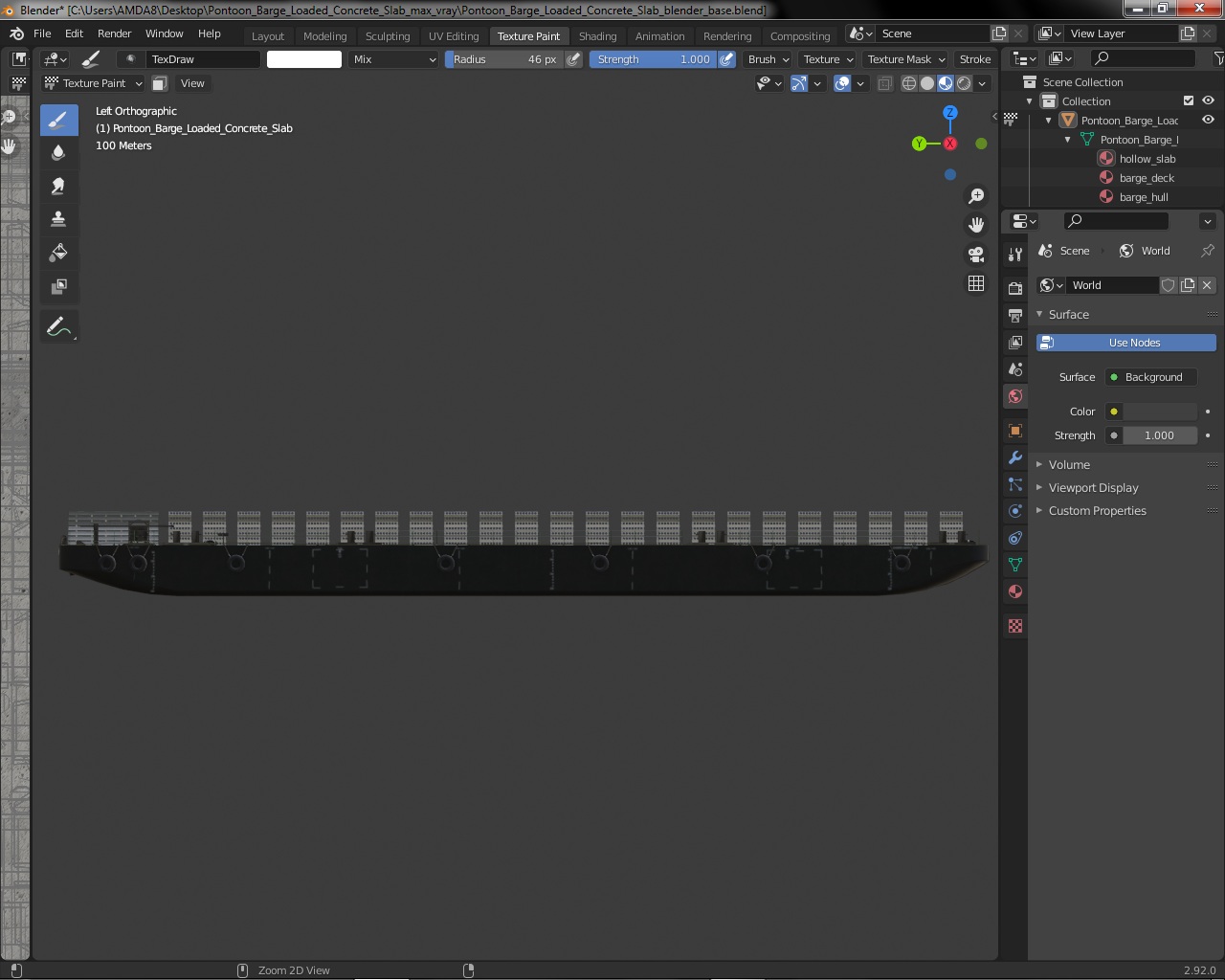This screenshot has width=1225, height=980.
Task: Switch to the Layout workspace tab
Action: click(268, 35)
